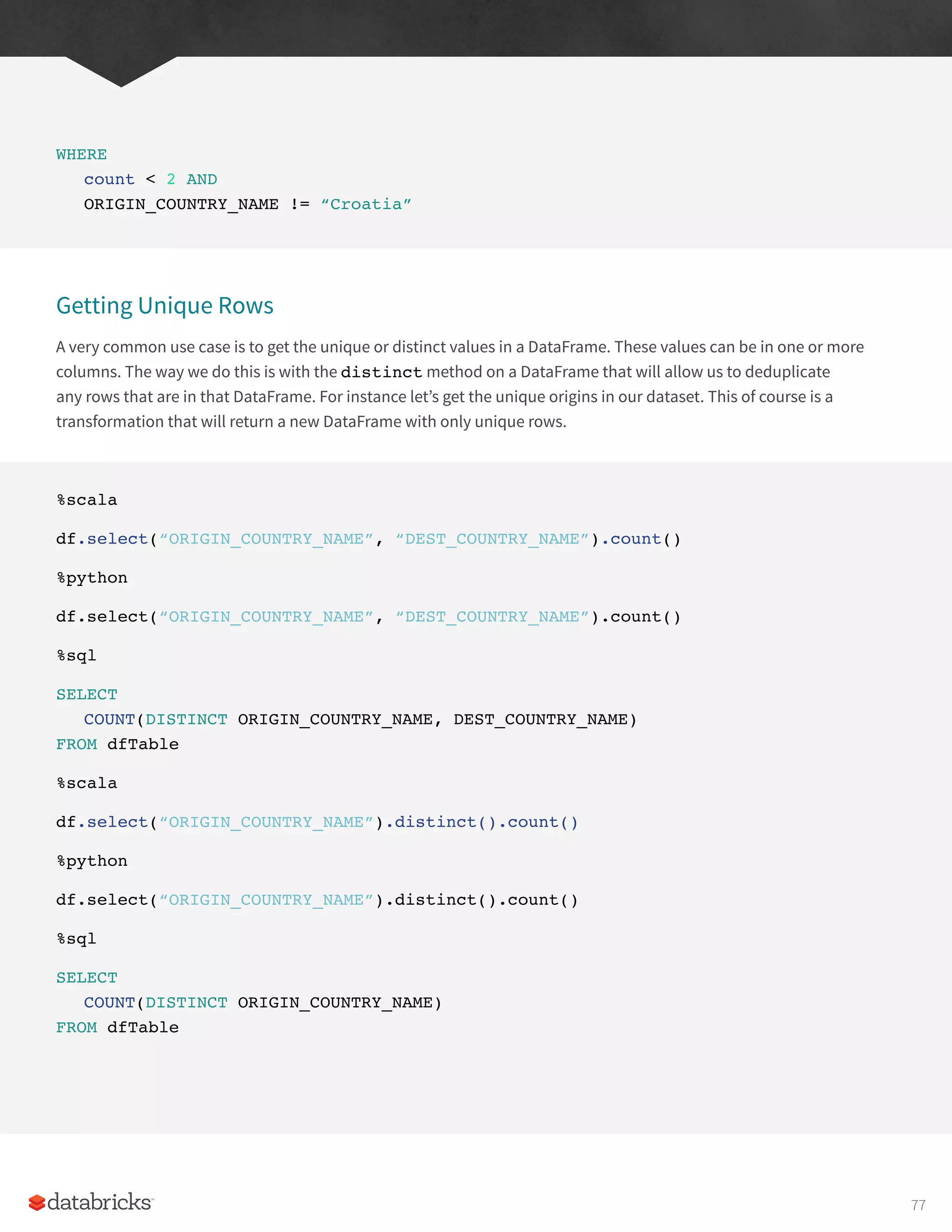Click the Databricks logo icon
Image resolution: width=952 pixels, height=1232 pixels.
click(37, 1203)
